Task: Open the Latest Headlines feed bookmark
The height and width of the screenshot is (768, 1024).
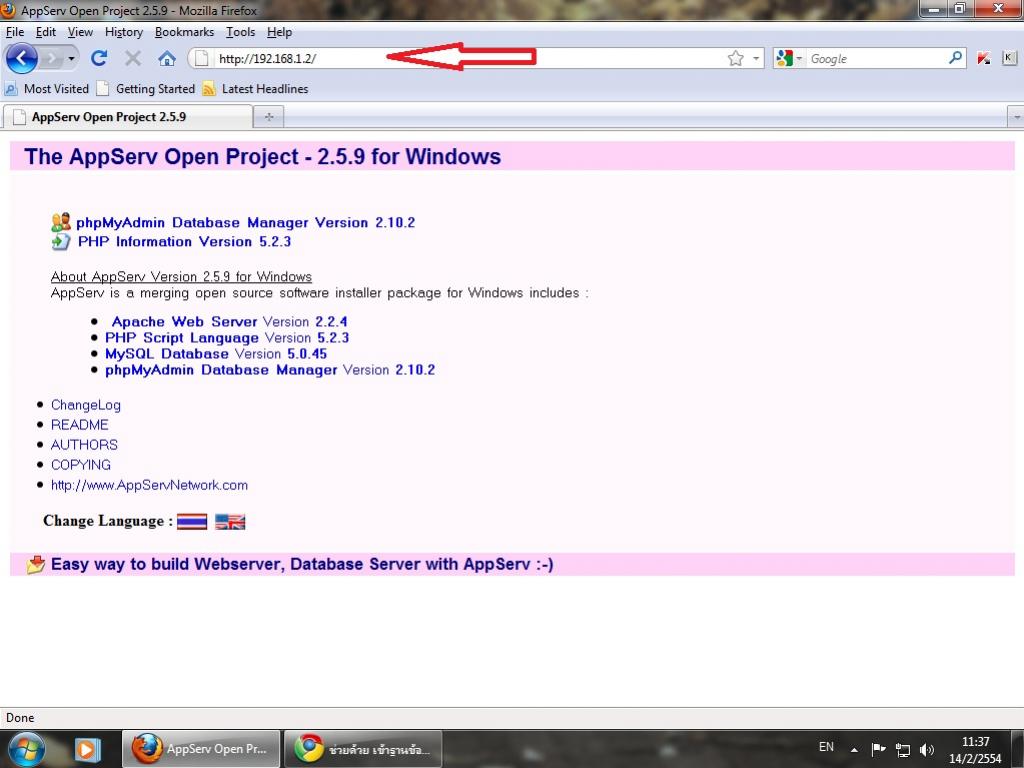Action: (255, 89)
